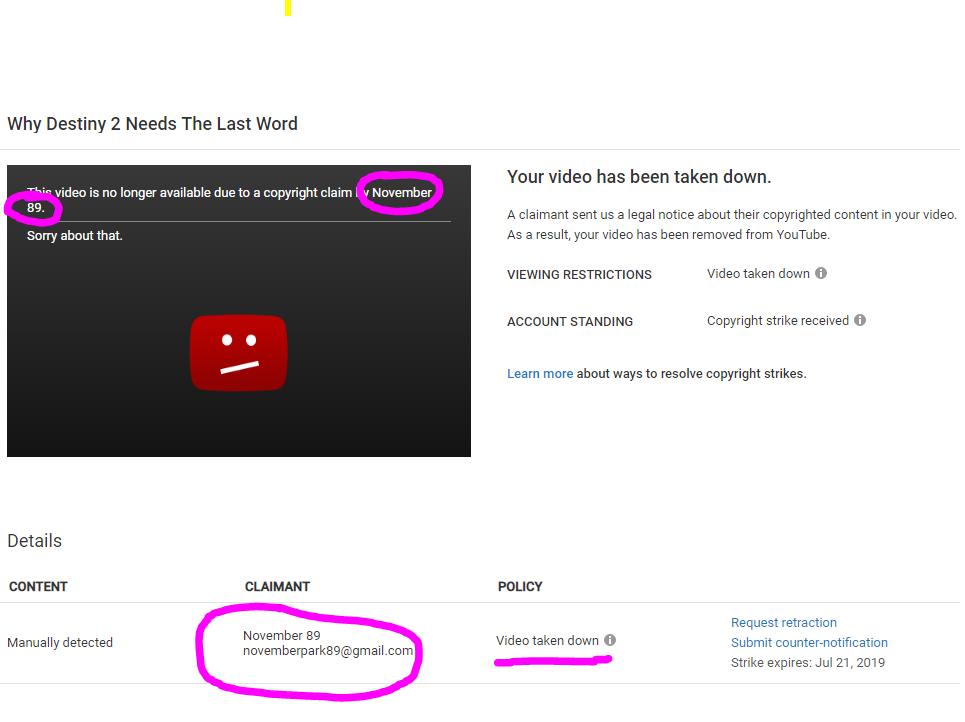
Task: Click video title Why Destiny 2 Needs The Last Word
Action: [152, 124]
